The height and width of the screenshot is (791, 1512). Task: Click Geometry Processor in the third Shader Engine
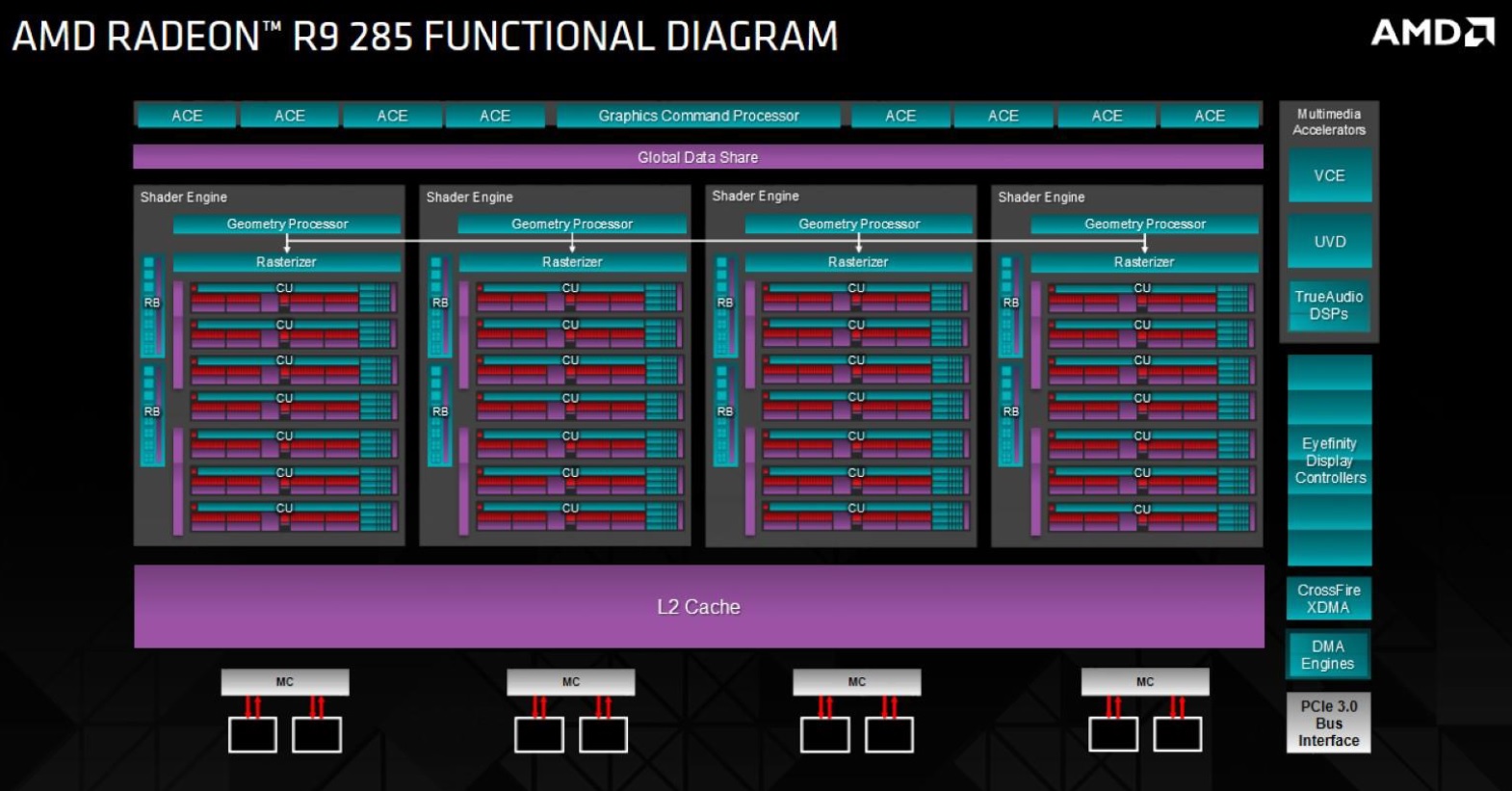[x=859, y=224]
